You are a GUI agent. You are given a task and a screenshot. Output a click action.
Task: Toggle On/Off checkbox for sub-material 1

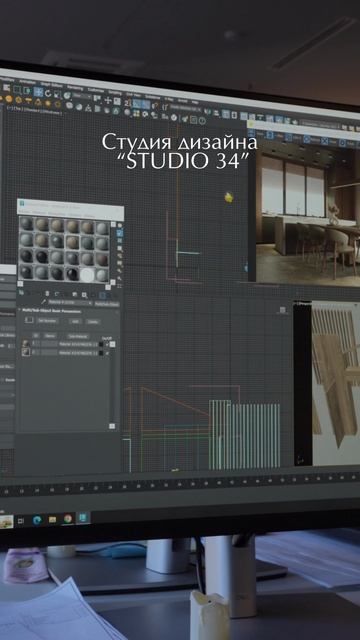107,344
